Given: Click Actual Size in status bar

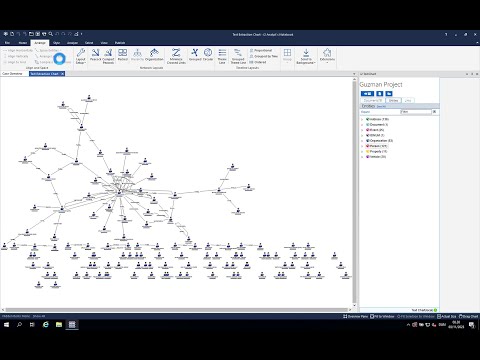Looking at the screenshot, I should pos(446,316).
